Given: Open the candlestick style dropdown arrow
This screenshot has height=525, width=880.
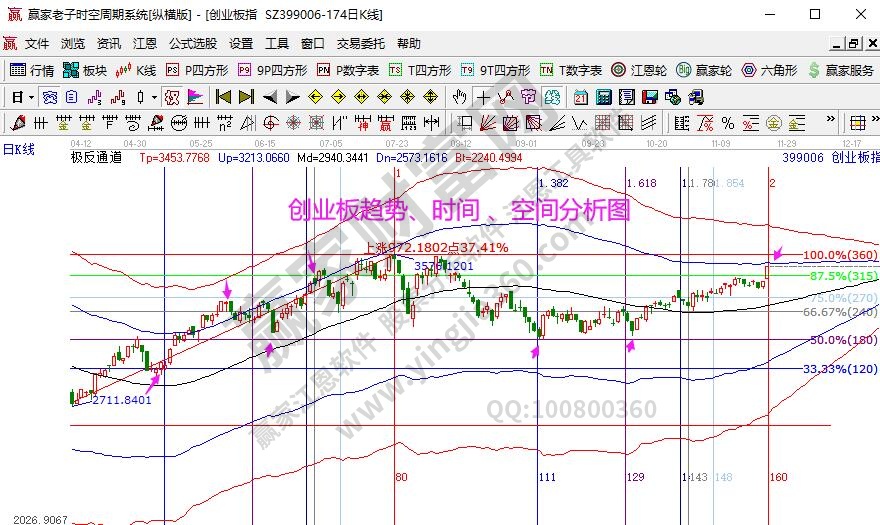Looking at the screenshot, I should click(x=153, y=97).
